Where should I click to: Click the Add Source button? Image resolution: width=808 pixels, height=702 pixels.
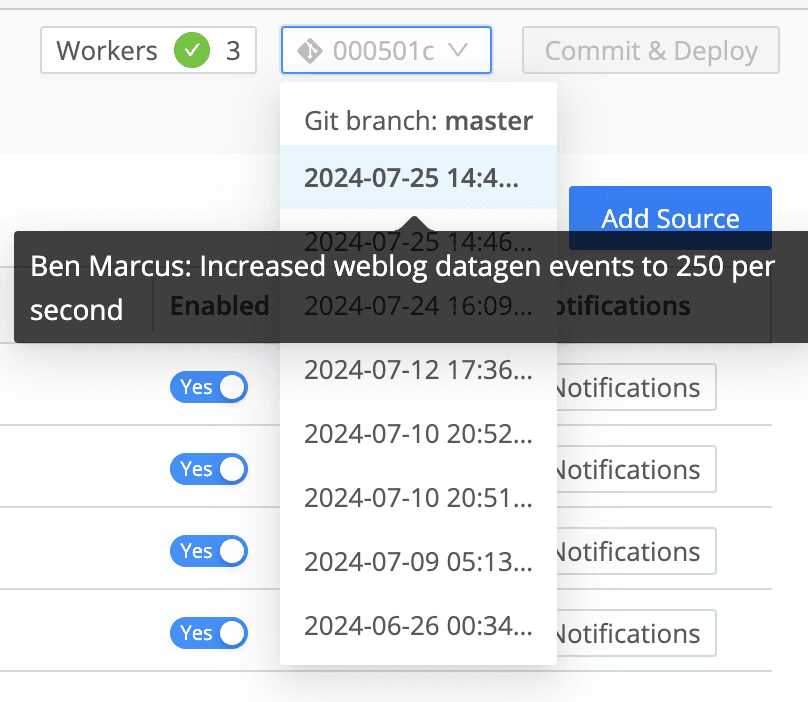tap(670, 218)
